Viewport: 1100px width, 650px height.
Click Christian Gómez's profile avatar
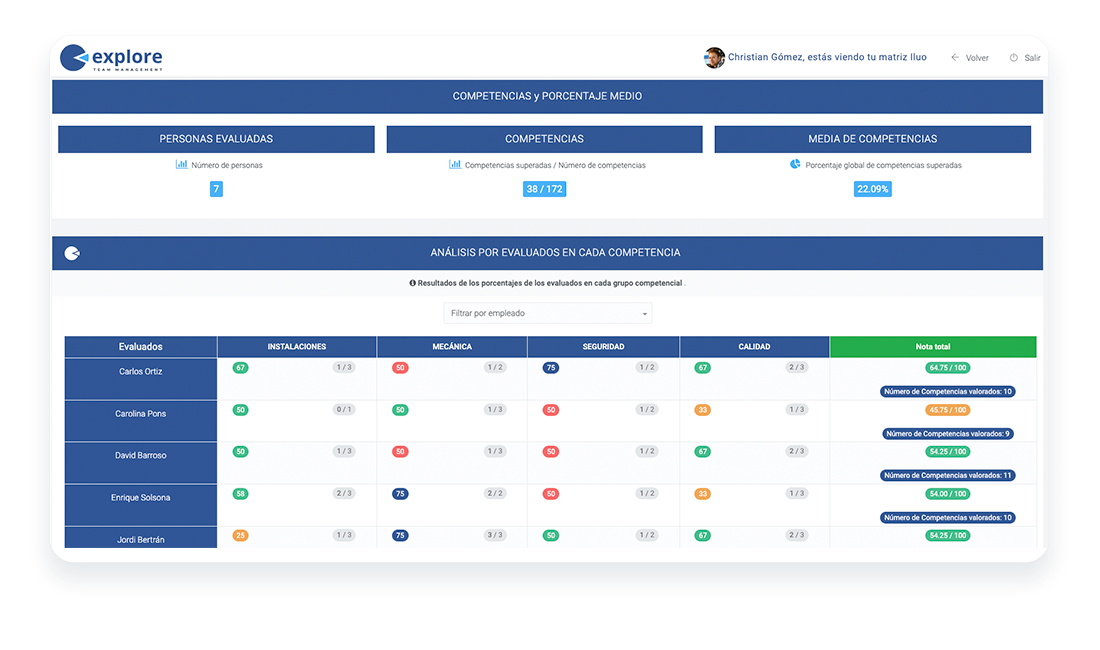[x=714, y=57]
